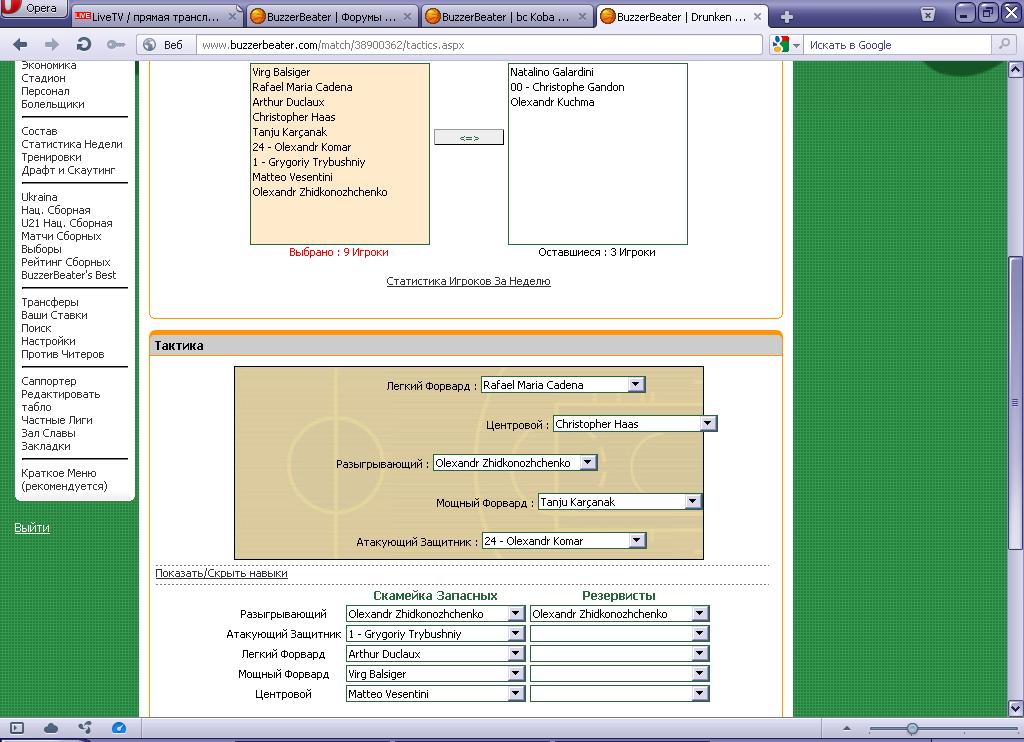1024x742 pixels.
Task: Open the Мощный Форвард starter dropdown
Action: (x=620, y=502)
